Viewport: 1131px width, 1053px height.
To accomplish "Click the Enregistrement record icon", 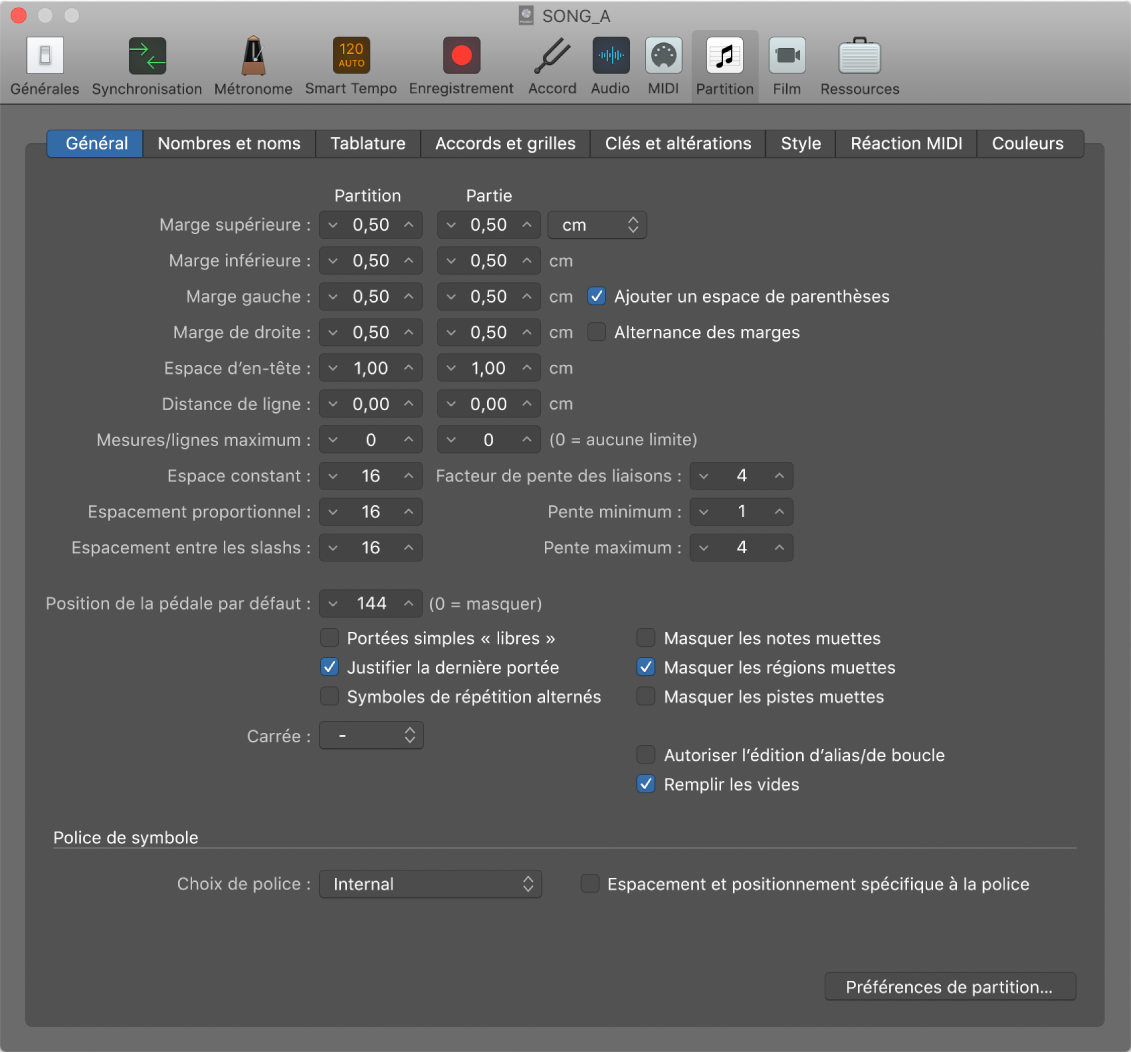I will (461, 56).
